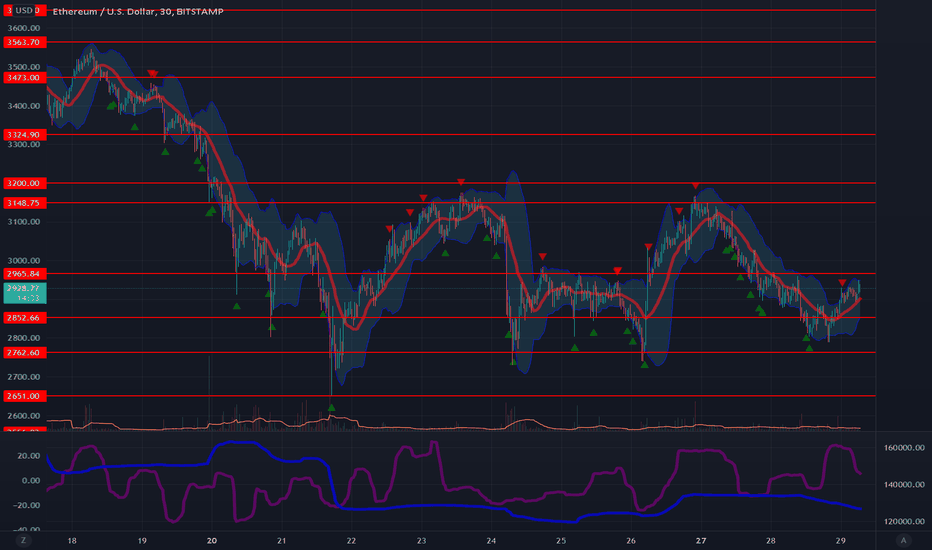Click the 2700.00 price axis value
Image resolution: width=932 pixels, height=550 pixels.
tap(24, 377)
